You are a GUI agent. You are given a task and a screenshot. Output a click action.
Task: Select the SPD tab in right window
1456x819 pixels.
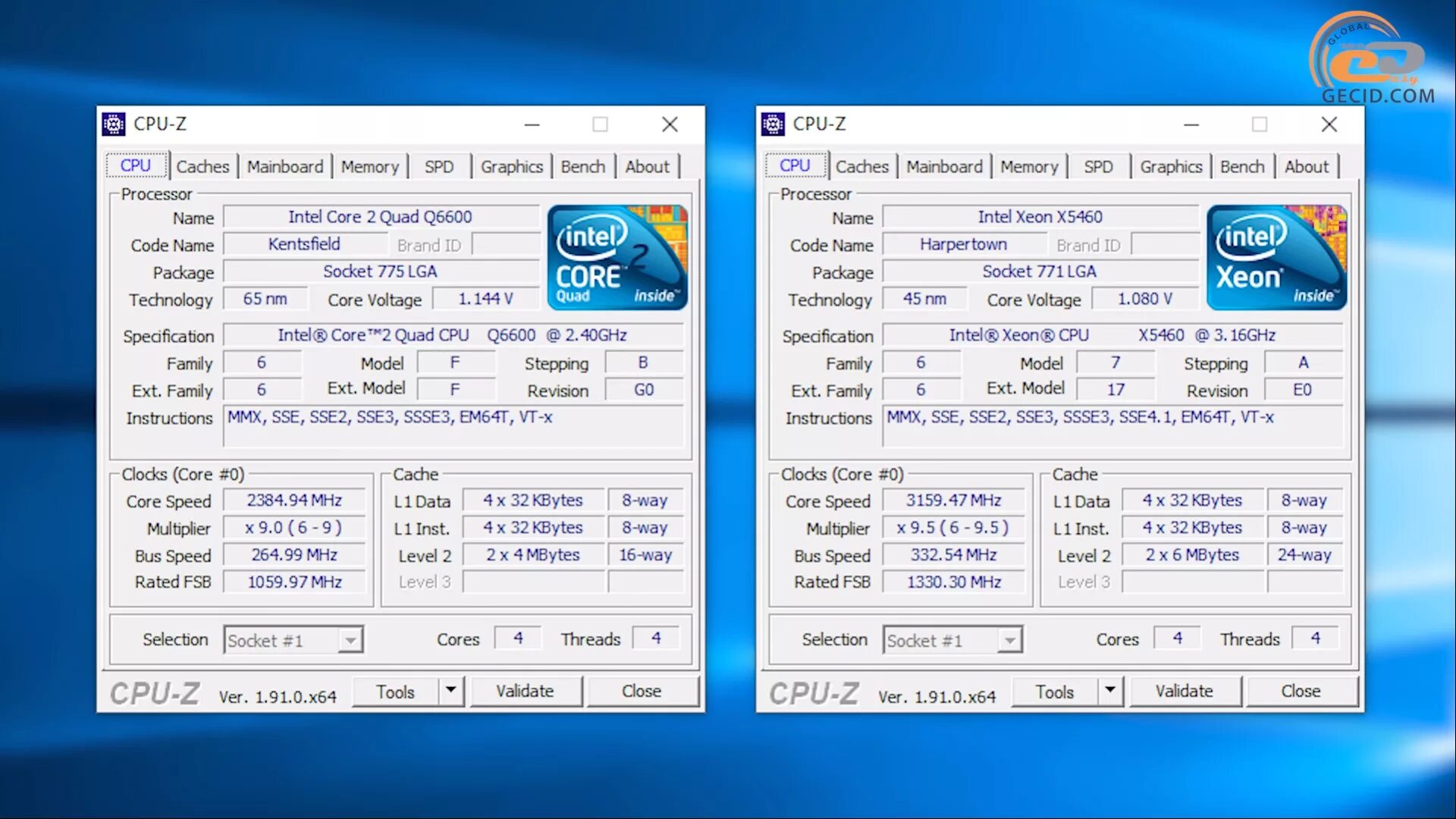(1098, 167)
